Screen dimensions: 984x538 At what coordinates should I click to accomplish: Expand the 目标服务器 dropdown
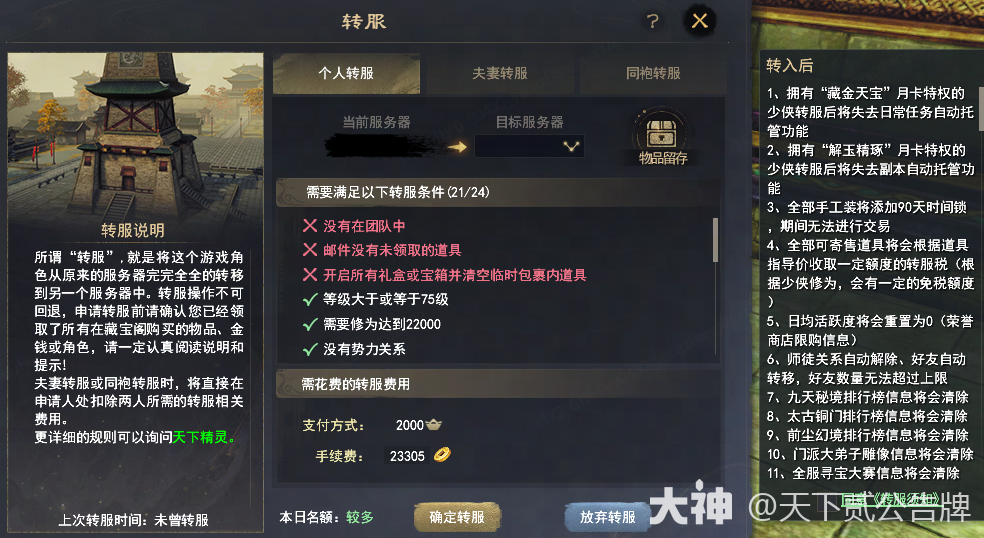click(x=529, y=146)
